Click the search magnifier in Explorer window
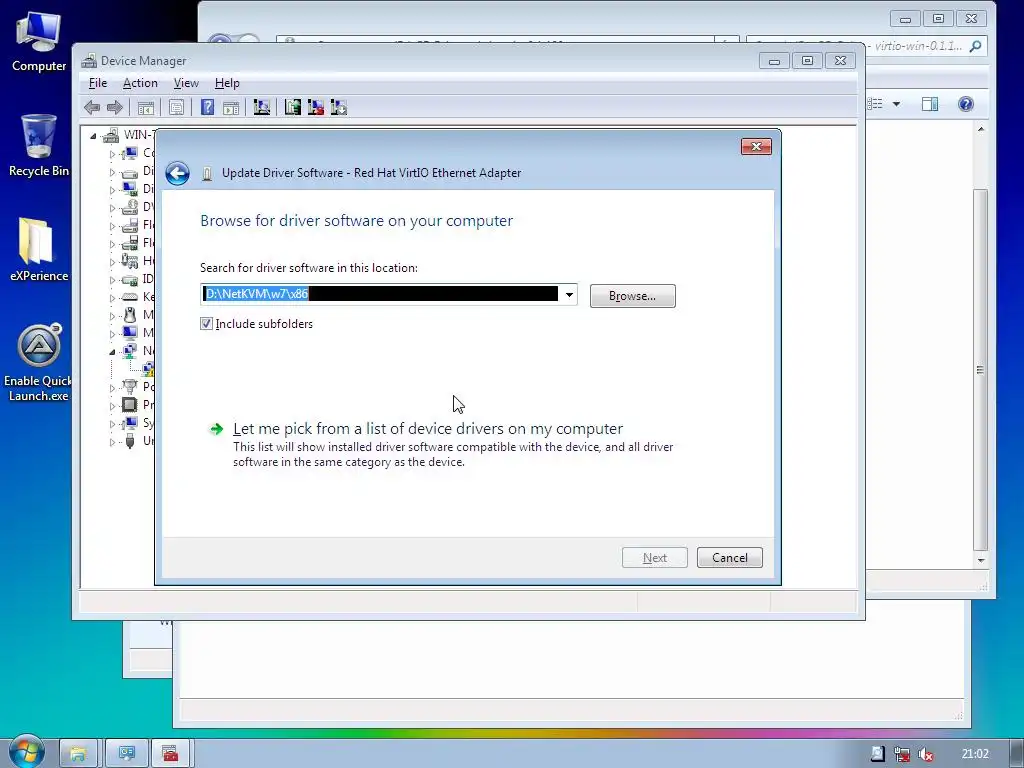The height and width of the screenshot is (768, 1024). (x=975, y=46)
